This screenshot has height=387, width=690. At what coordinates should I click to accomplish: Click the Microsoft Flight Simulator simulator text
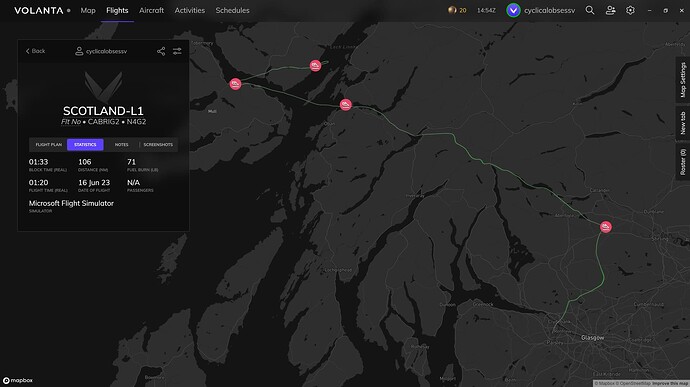click(x=71, y=203)
